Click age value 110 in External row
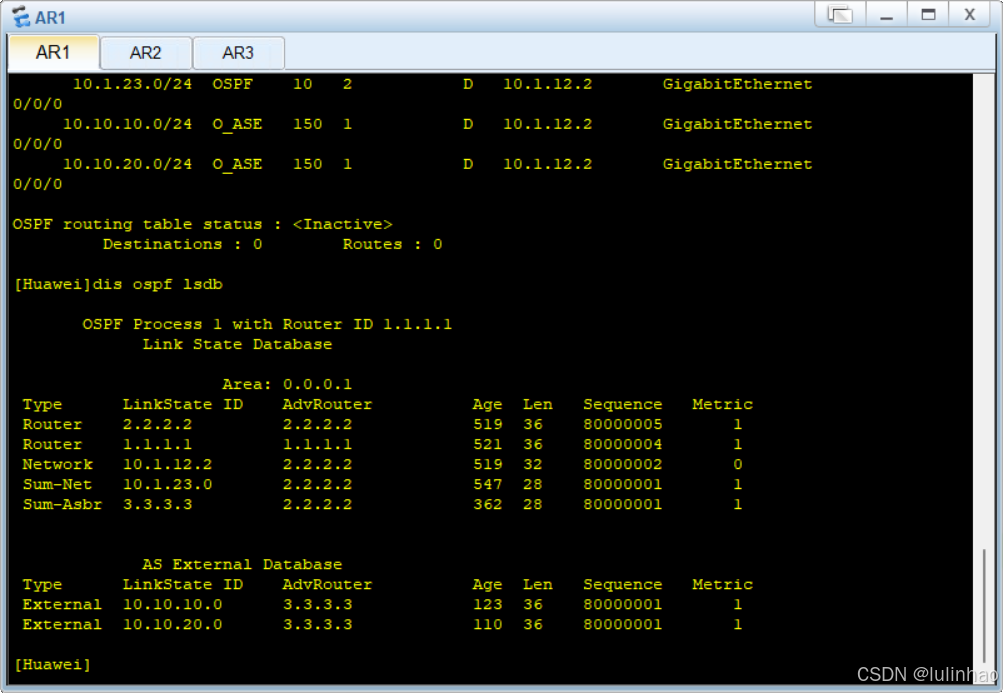 (x=487, y=624)
